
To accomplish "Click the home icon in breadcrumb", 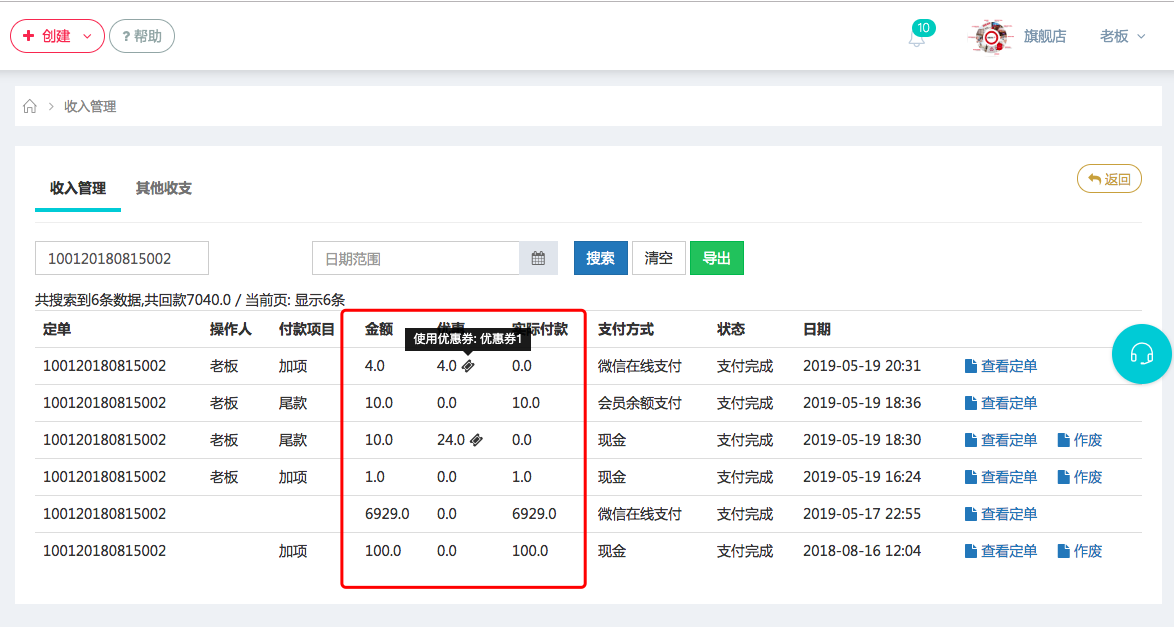I will (x=30, y=106).
